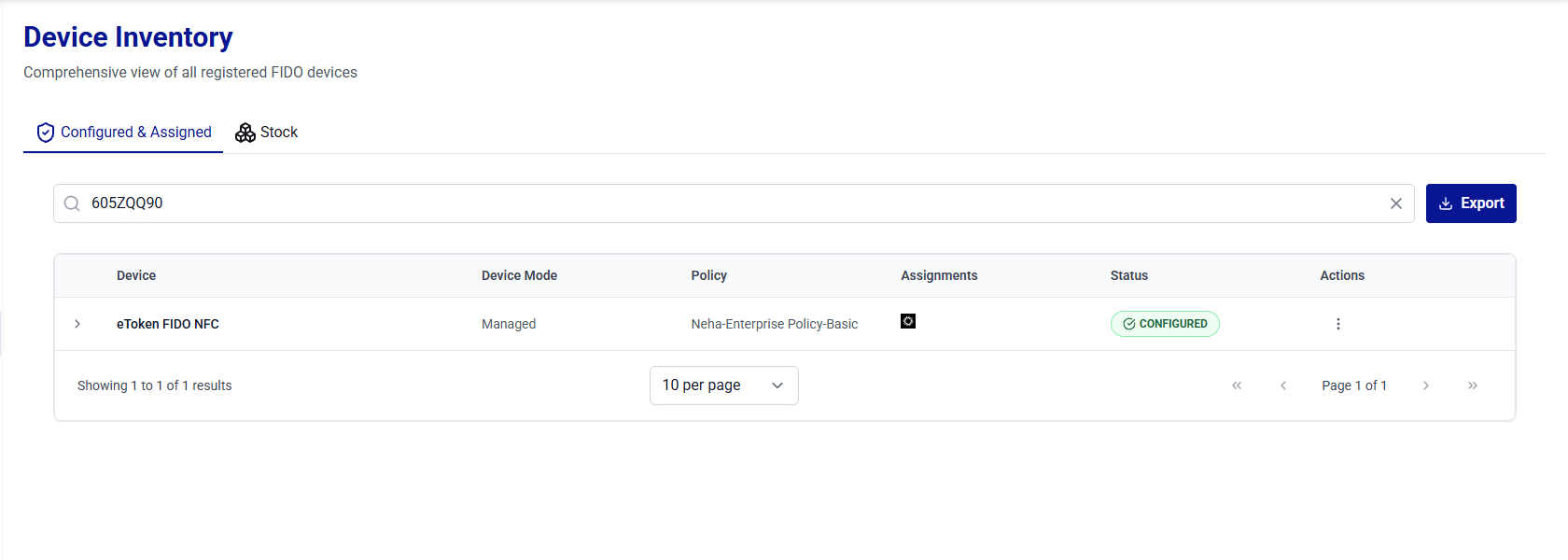Click the Device Inventory heading
This screenshot has width=1568, height=560.
tap(128, 37)
